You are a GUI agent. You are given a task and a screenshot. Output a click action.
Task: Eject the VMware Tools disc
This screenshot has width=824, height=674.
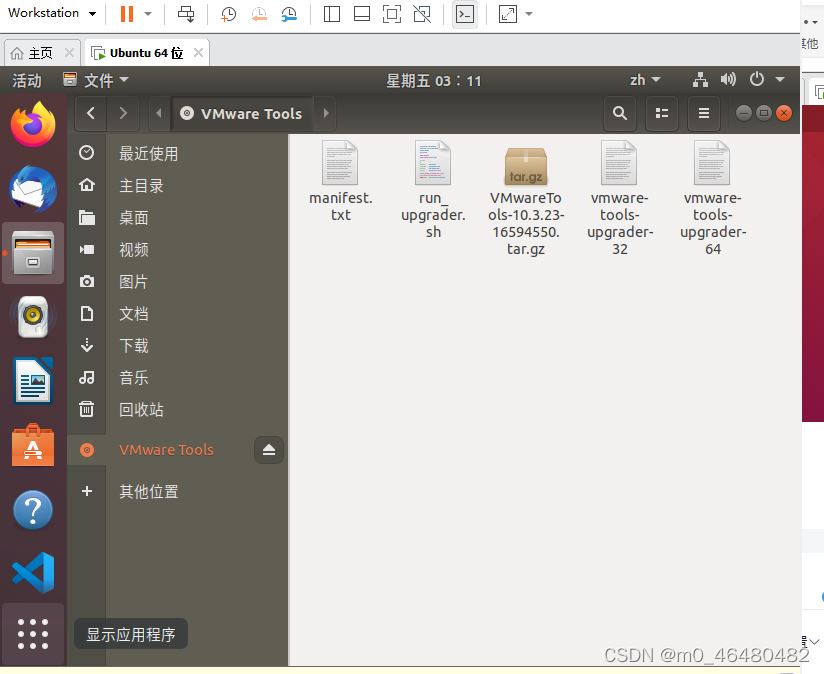(x=269, y=450)
